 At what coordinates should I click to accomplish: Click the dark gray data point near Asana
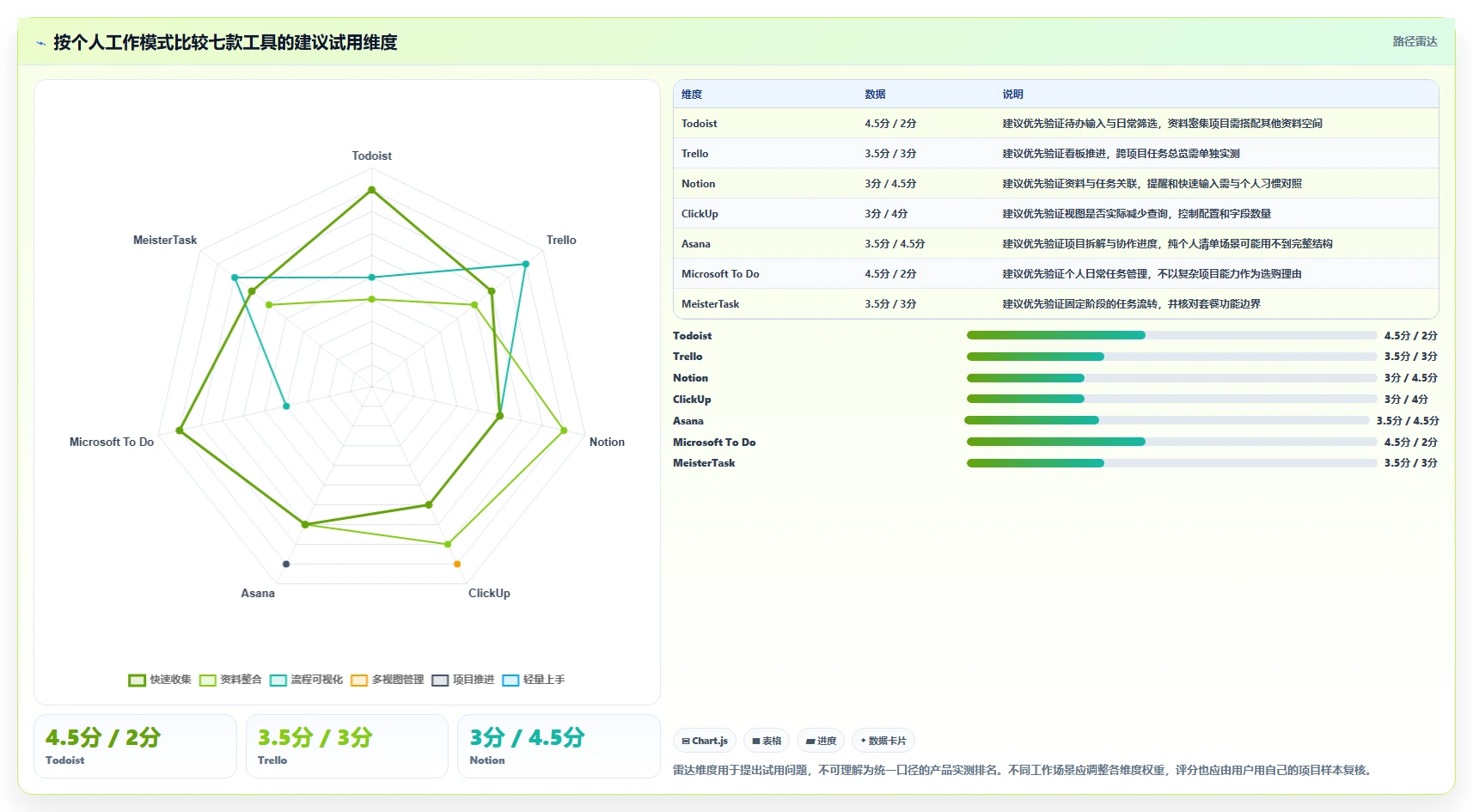click(286, 564)
